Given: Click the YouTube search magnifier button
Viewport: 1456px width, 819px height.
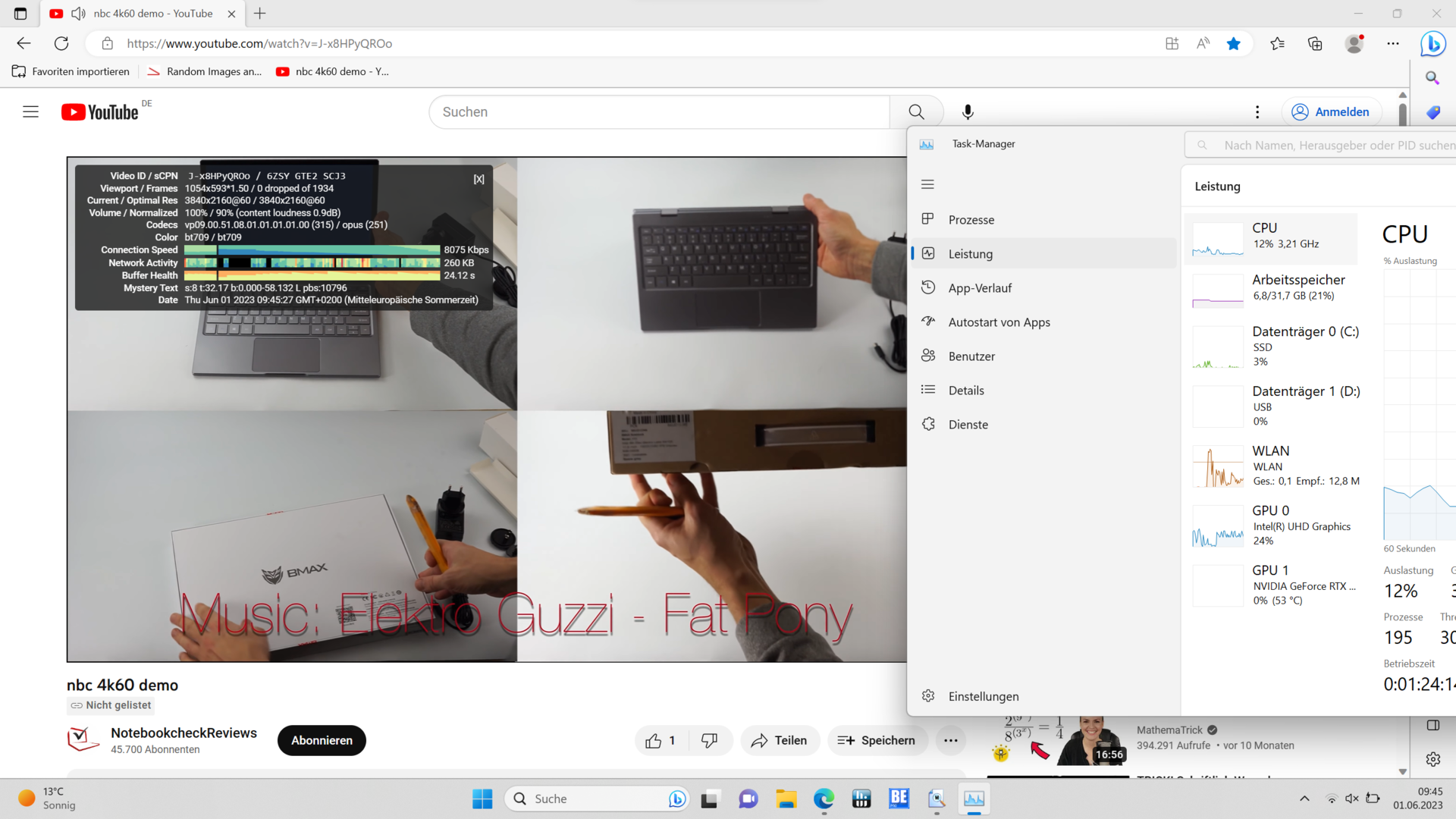Looking at the screenshot, I should [x=916, y=112].
